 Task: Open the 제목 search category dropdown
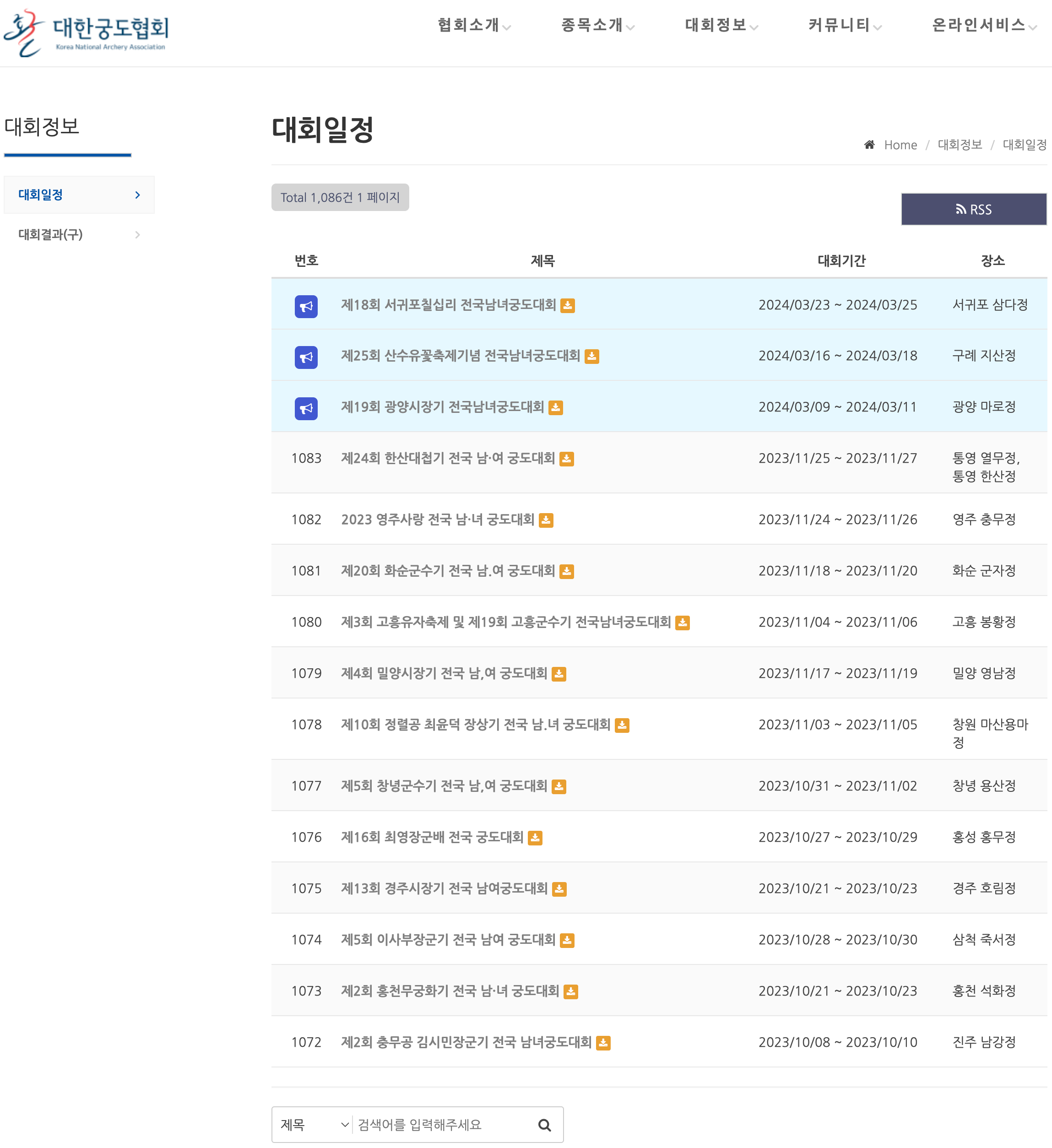click(313, 1125)
